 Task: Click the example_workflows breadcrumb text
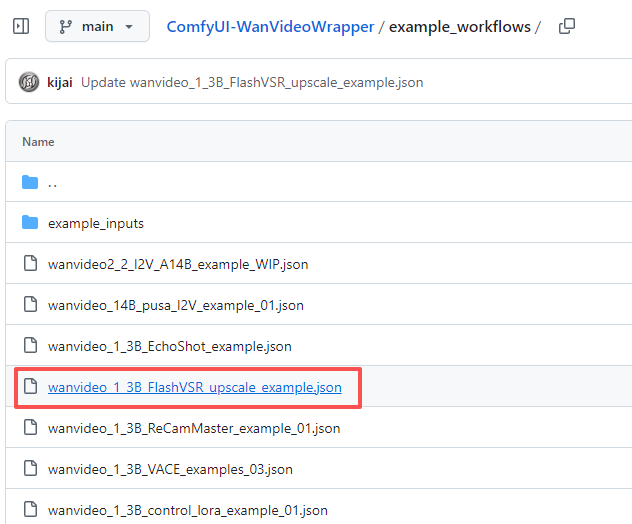point(459,27)
